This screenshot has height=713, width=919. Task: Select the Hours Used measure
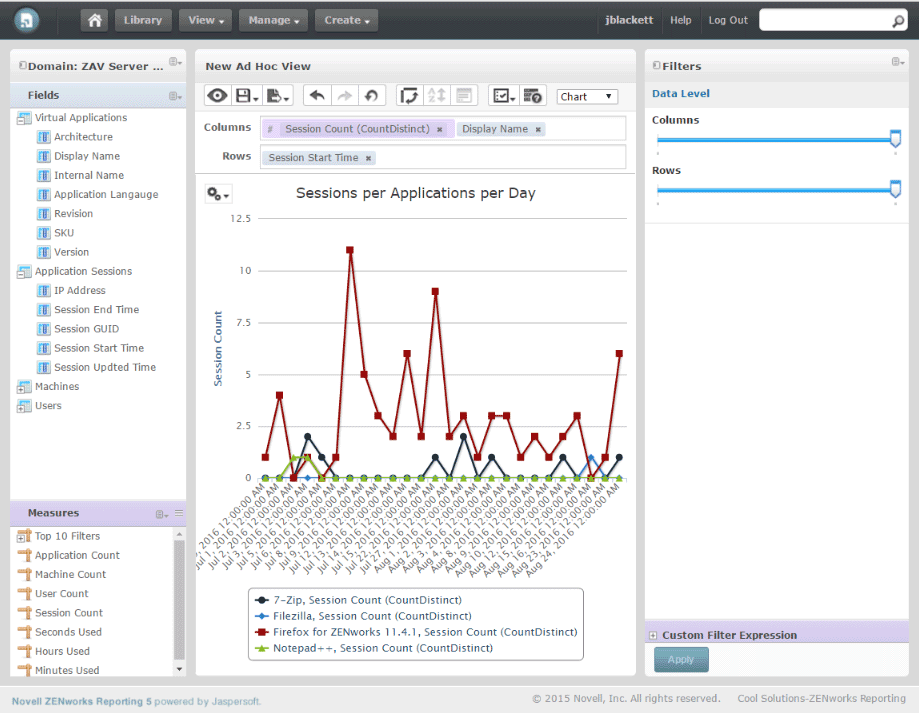tap(62, 651)
